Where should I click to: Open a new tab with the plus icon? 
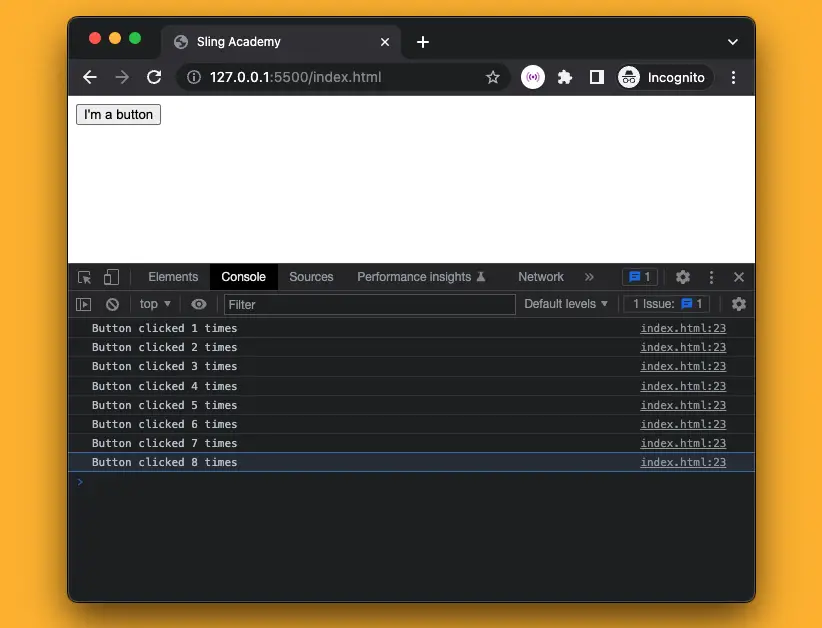coord(423,42)
